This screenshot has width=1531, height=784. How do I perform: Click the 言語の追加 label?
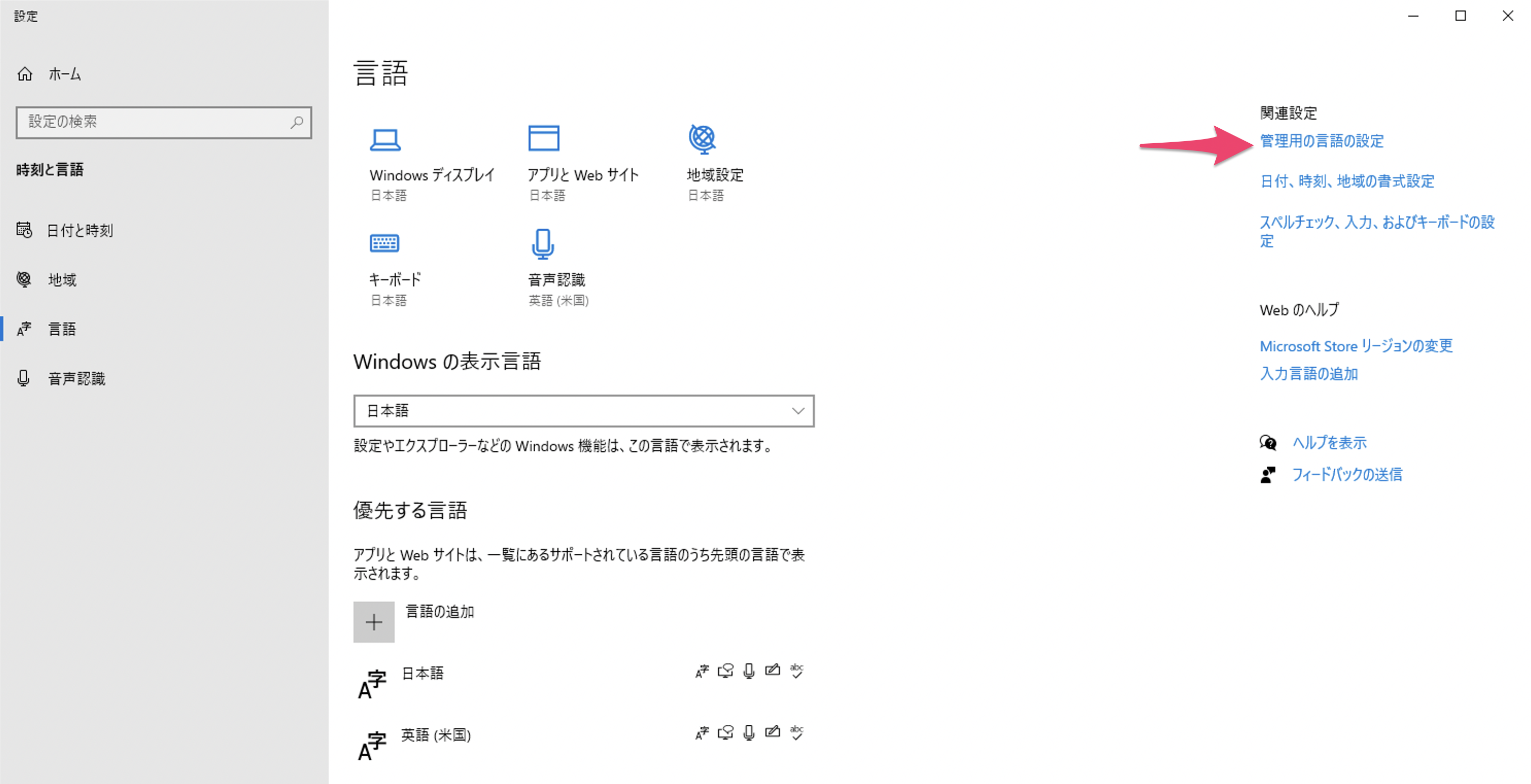pos(440,611)
